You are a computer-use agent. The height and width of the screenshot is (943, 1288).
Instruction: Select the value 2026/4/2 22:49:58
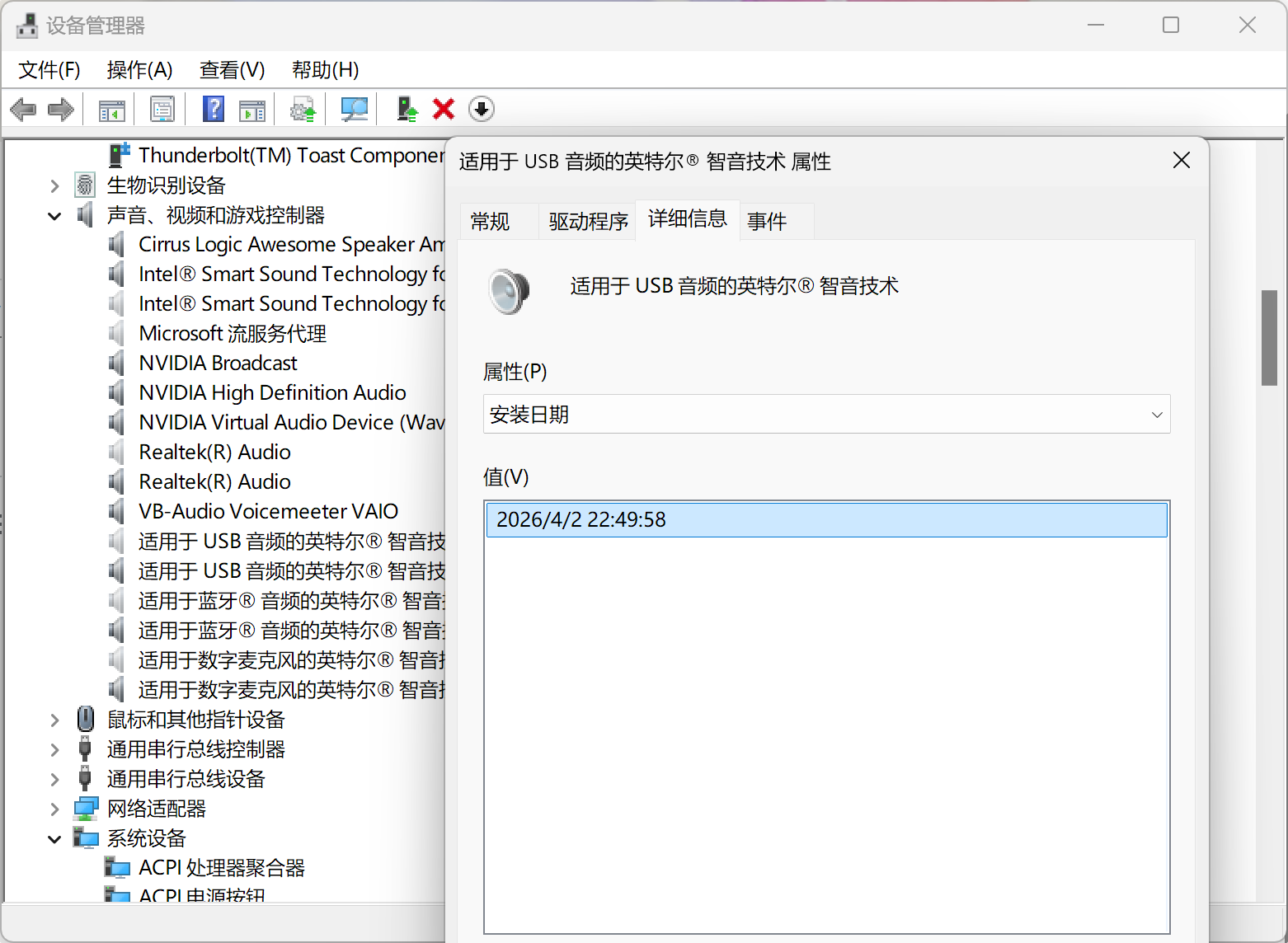point(826,519)
